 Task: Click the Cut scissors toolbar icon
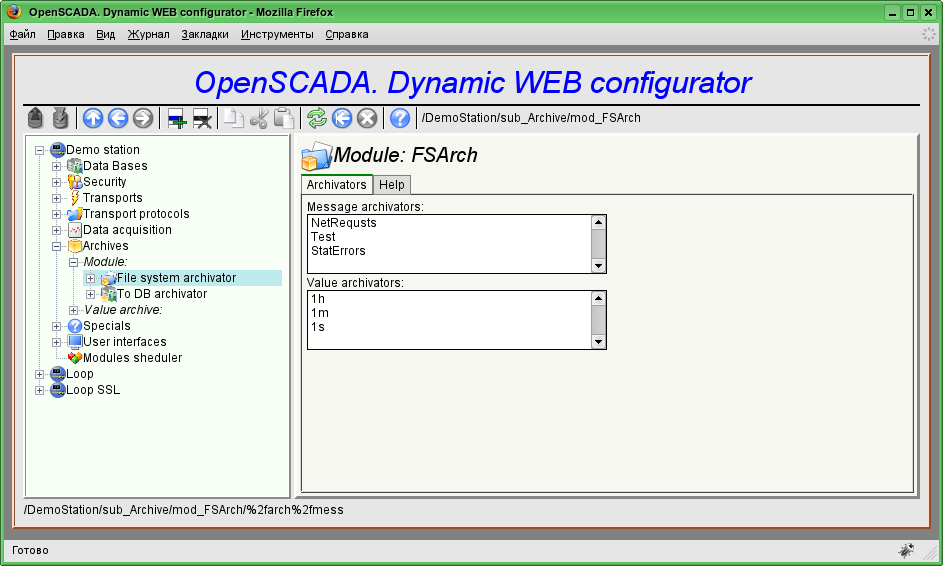(259, 118)
